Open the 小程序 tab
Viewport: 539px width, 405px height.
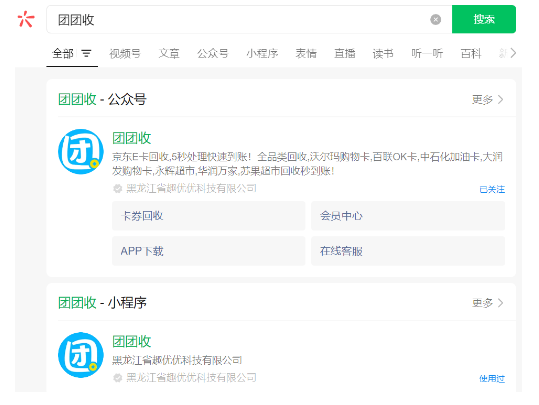click(x=262, y=54)
